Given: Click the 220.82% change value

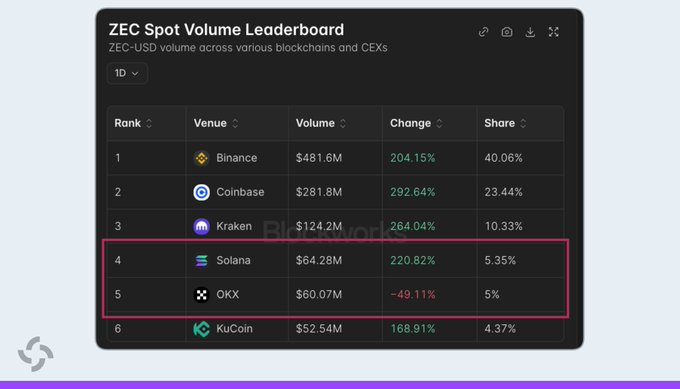Looking at the screenshot, I should tap(412, 261).
